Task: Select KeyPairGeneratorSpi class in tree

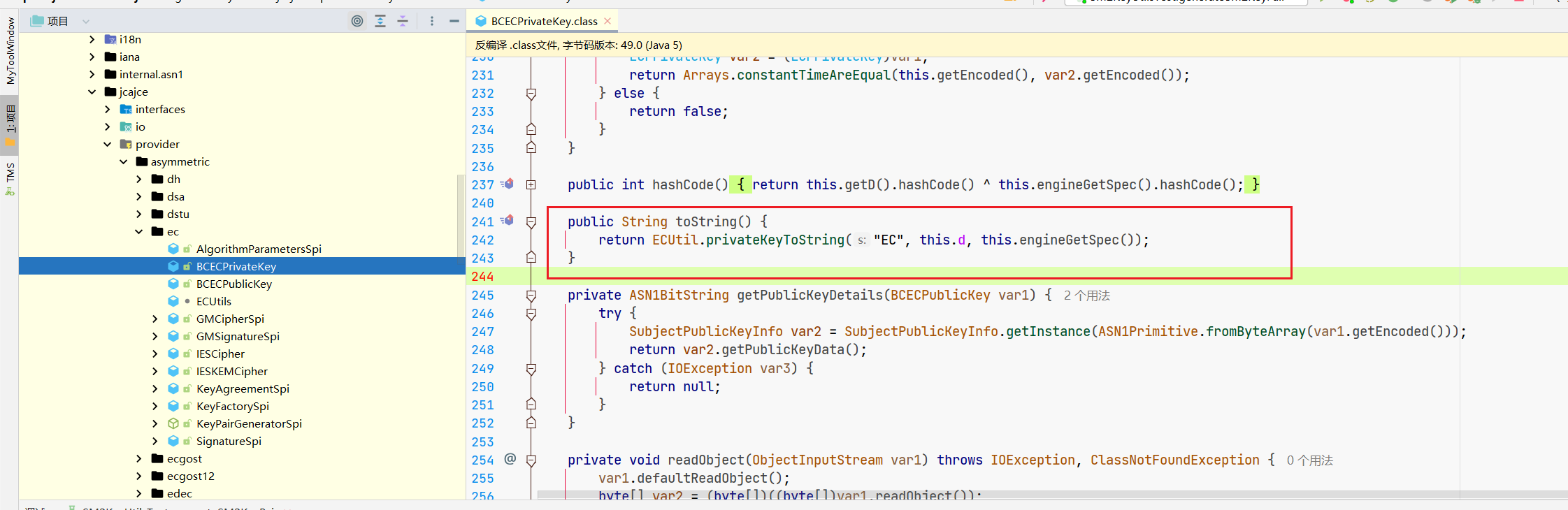Action: point(249,423)
